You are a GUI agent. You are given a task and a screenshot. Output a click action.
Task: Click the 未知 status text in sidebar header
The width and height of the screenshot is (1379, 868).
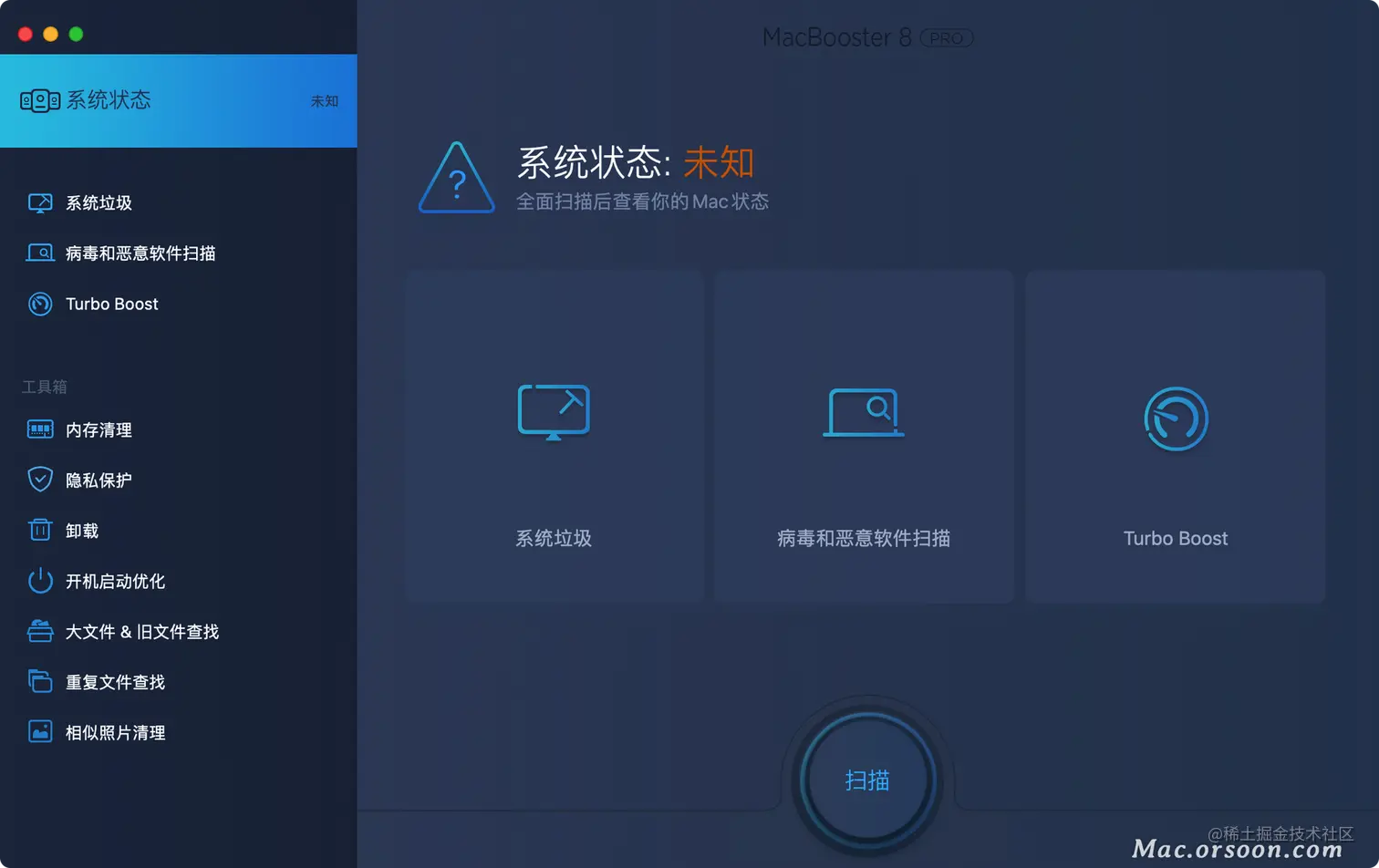[x=325, y=101]
